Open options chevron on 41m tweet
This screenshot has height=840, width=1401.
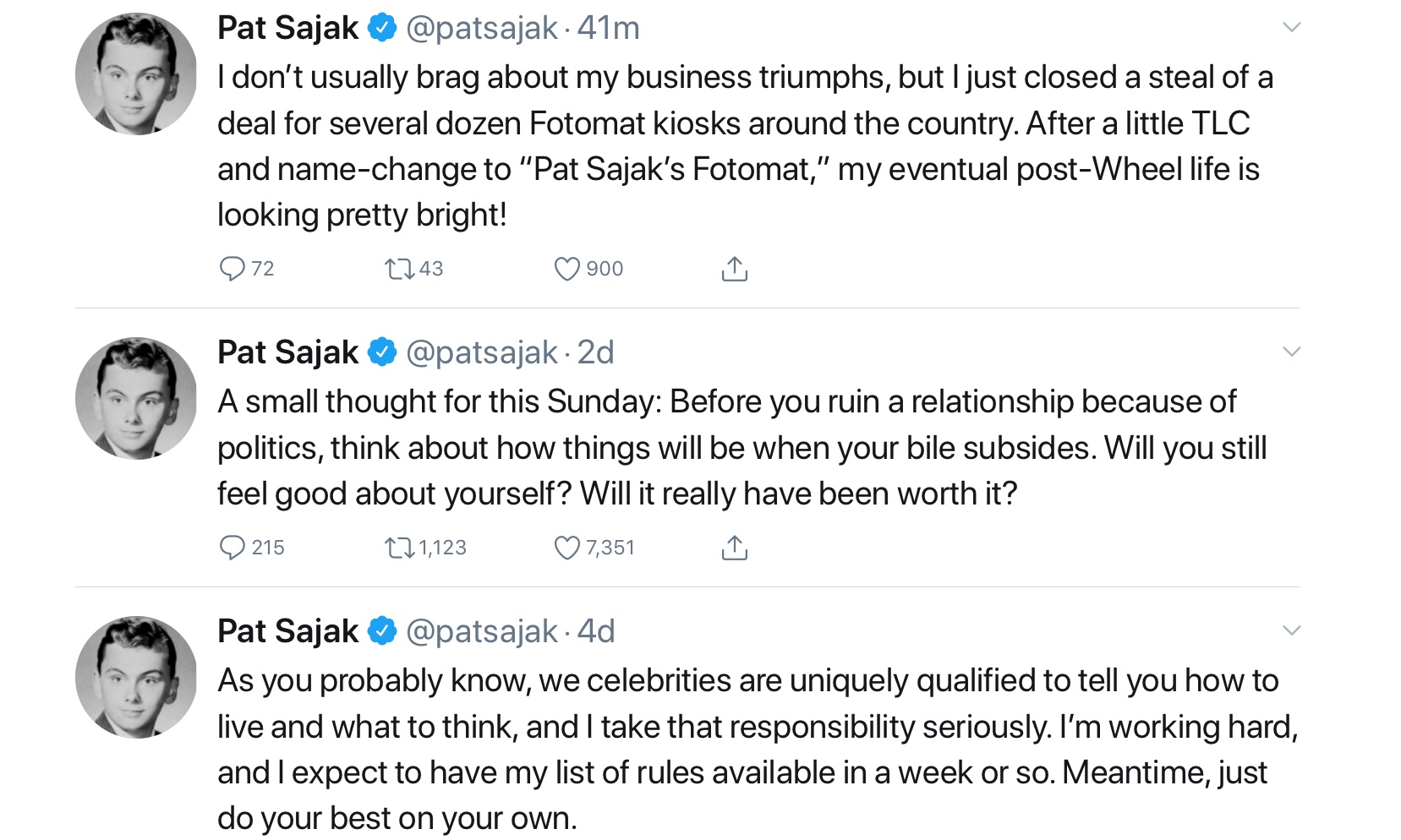pos(1291,27)
